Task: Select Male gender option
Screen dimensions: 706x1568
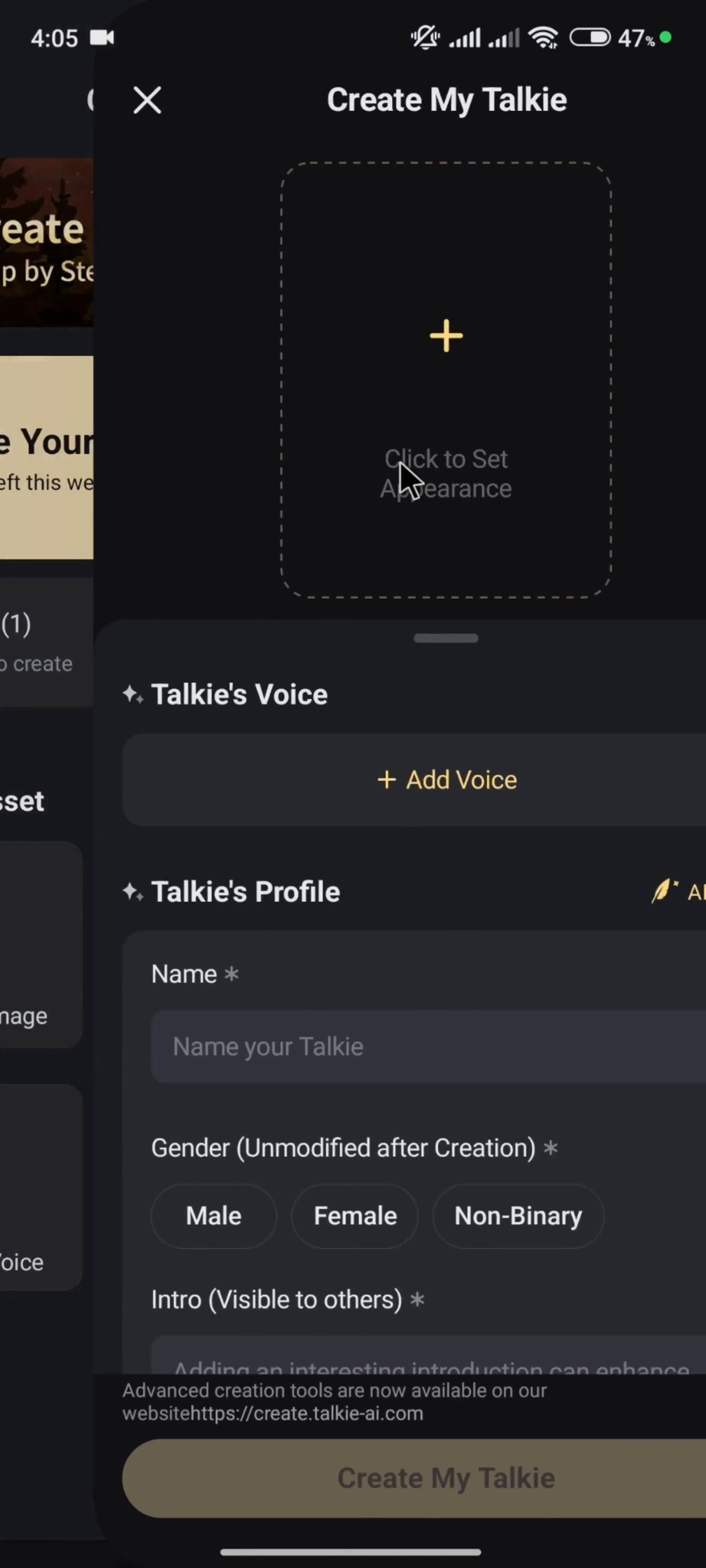Action: 214,1216
